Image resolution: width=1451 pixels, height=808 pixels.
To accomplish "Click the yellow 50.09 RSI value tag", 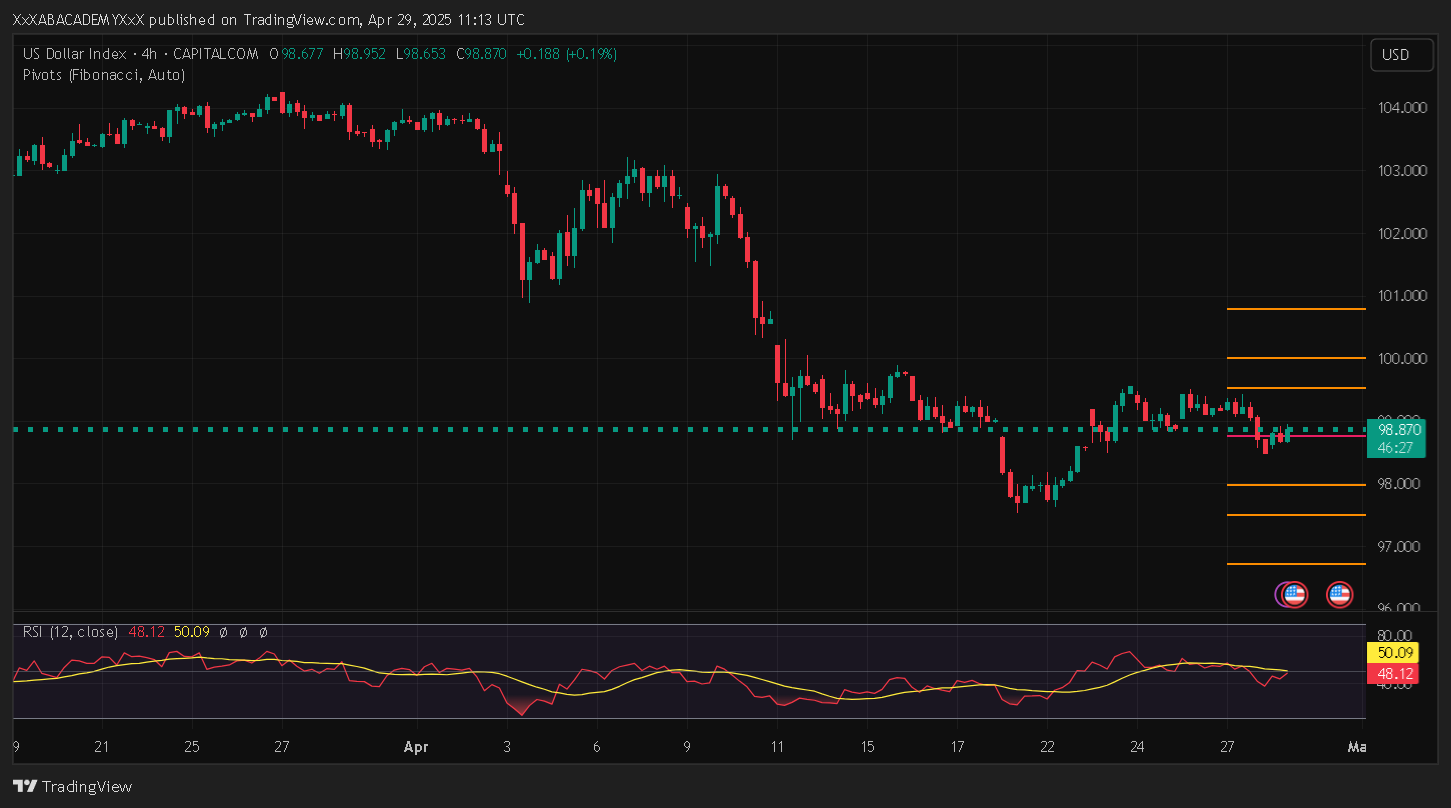I will [1391, 654].
